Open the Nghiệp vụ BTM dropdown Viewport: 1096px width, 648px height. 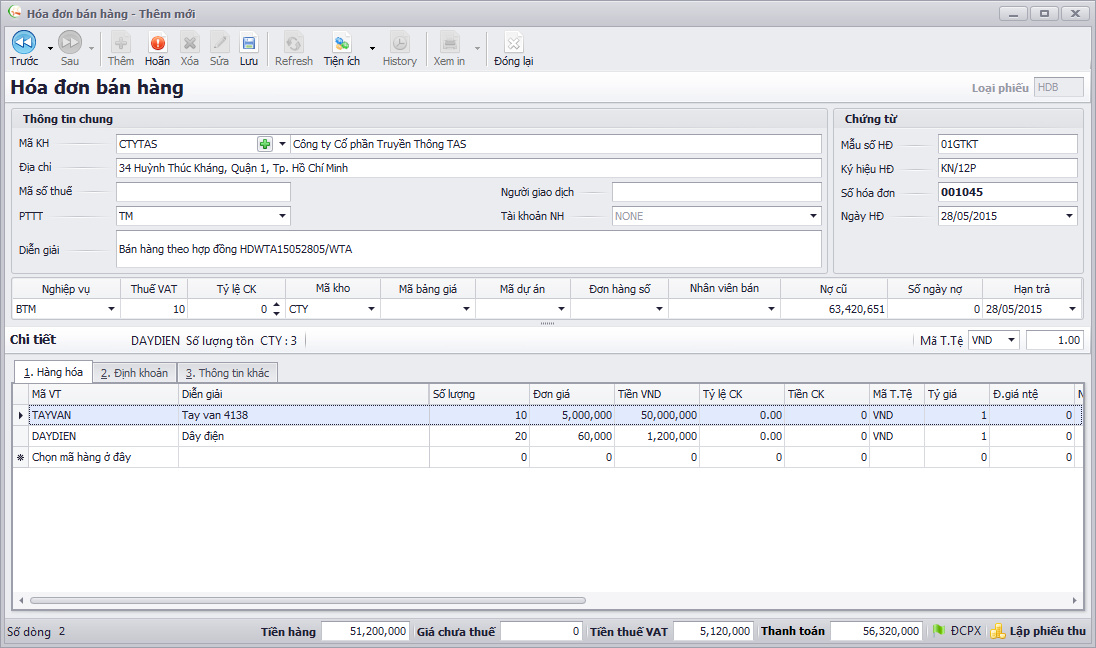click(111, 310)
